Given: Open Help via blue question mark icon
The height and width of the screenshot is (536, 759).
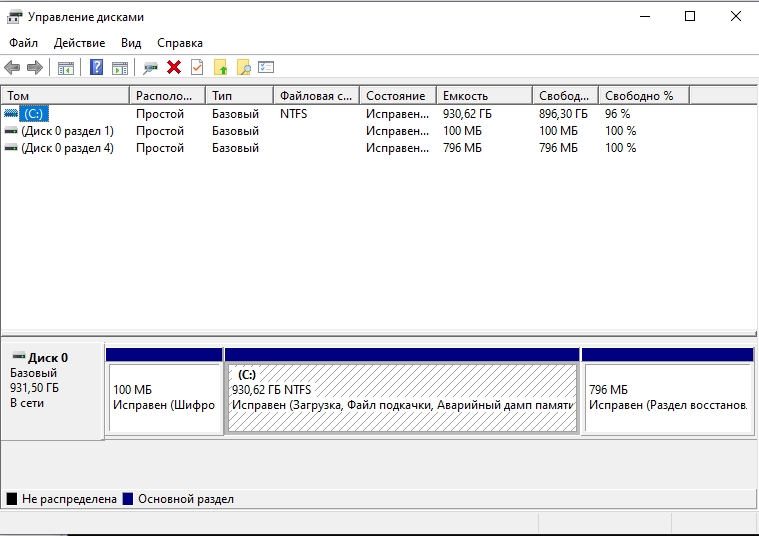Looking at the screenshot, I should coord(97,67).
